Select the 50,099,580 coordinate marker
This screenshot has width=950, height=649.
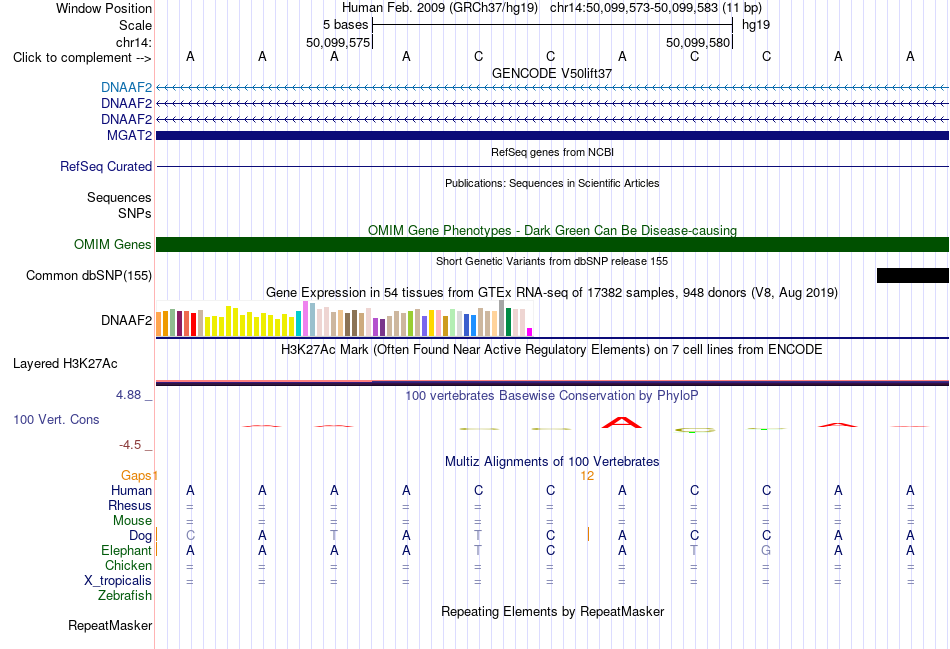coord(698,42)
